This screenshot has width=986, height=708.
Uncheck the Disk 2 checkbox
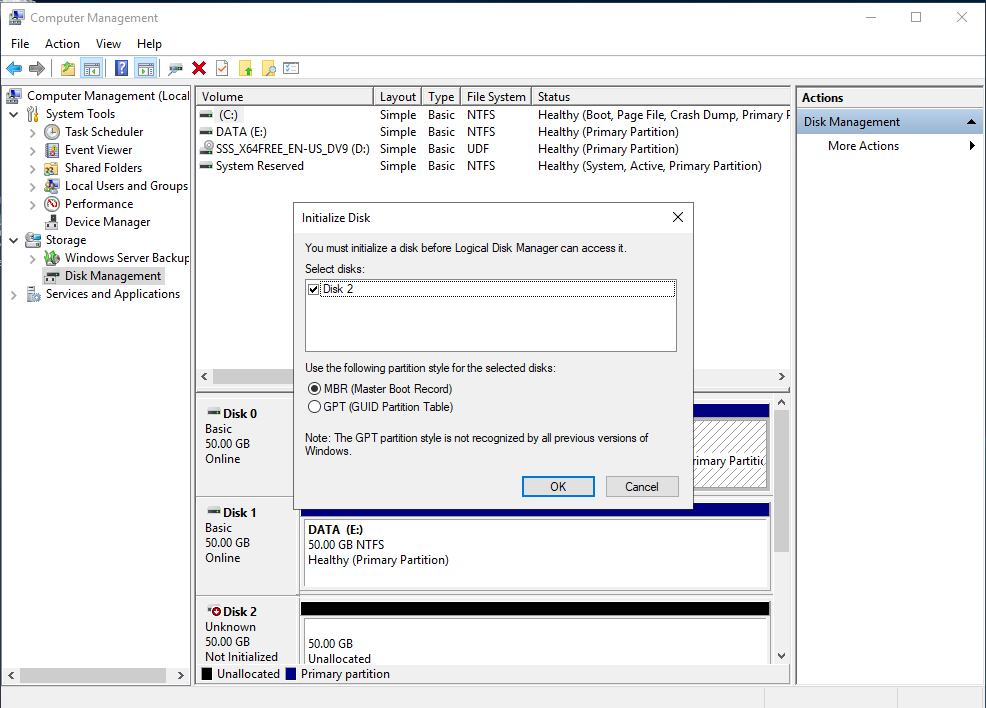313,289
